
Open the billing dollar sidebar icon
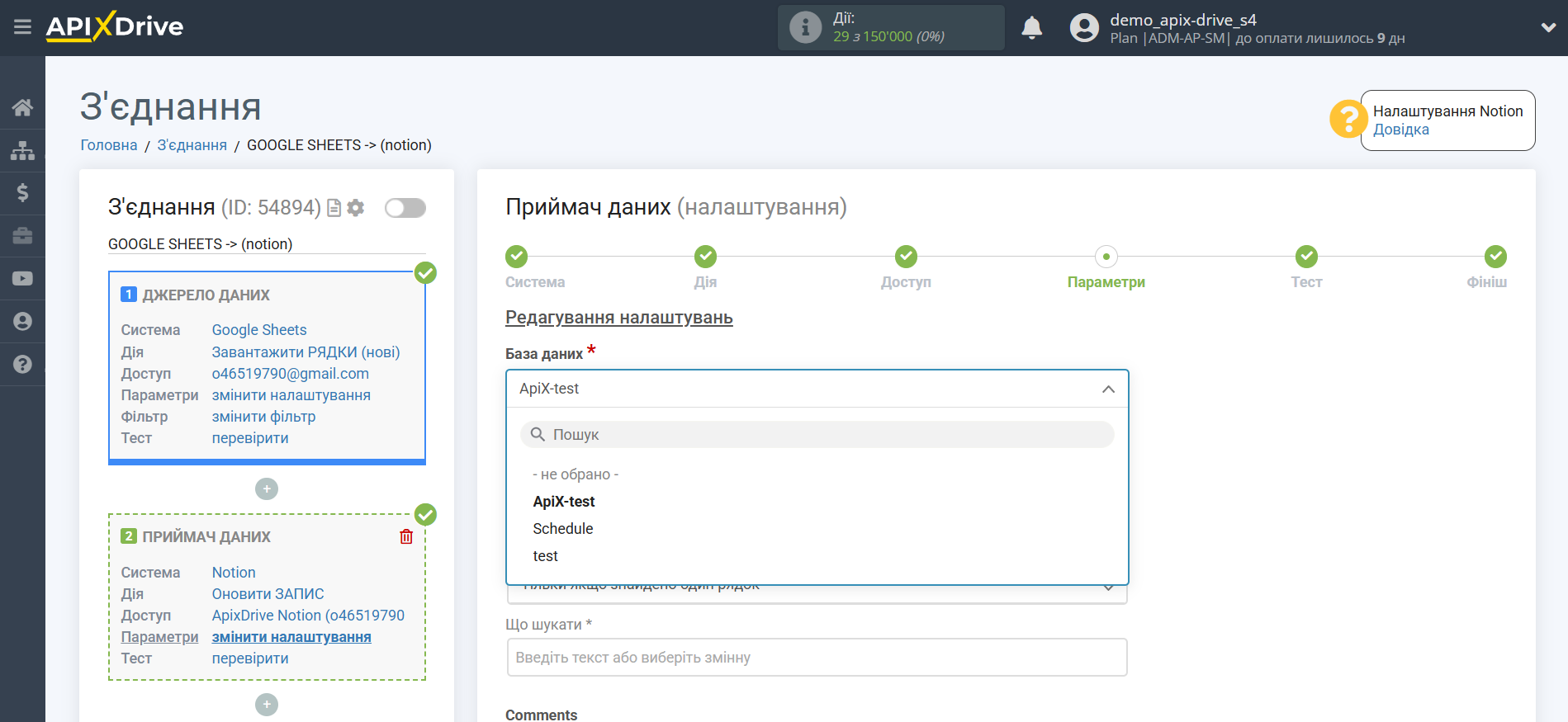point(22,193)
